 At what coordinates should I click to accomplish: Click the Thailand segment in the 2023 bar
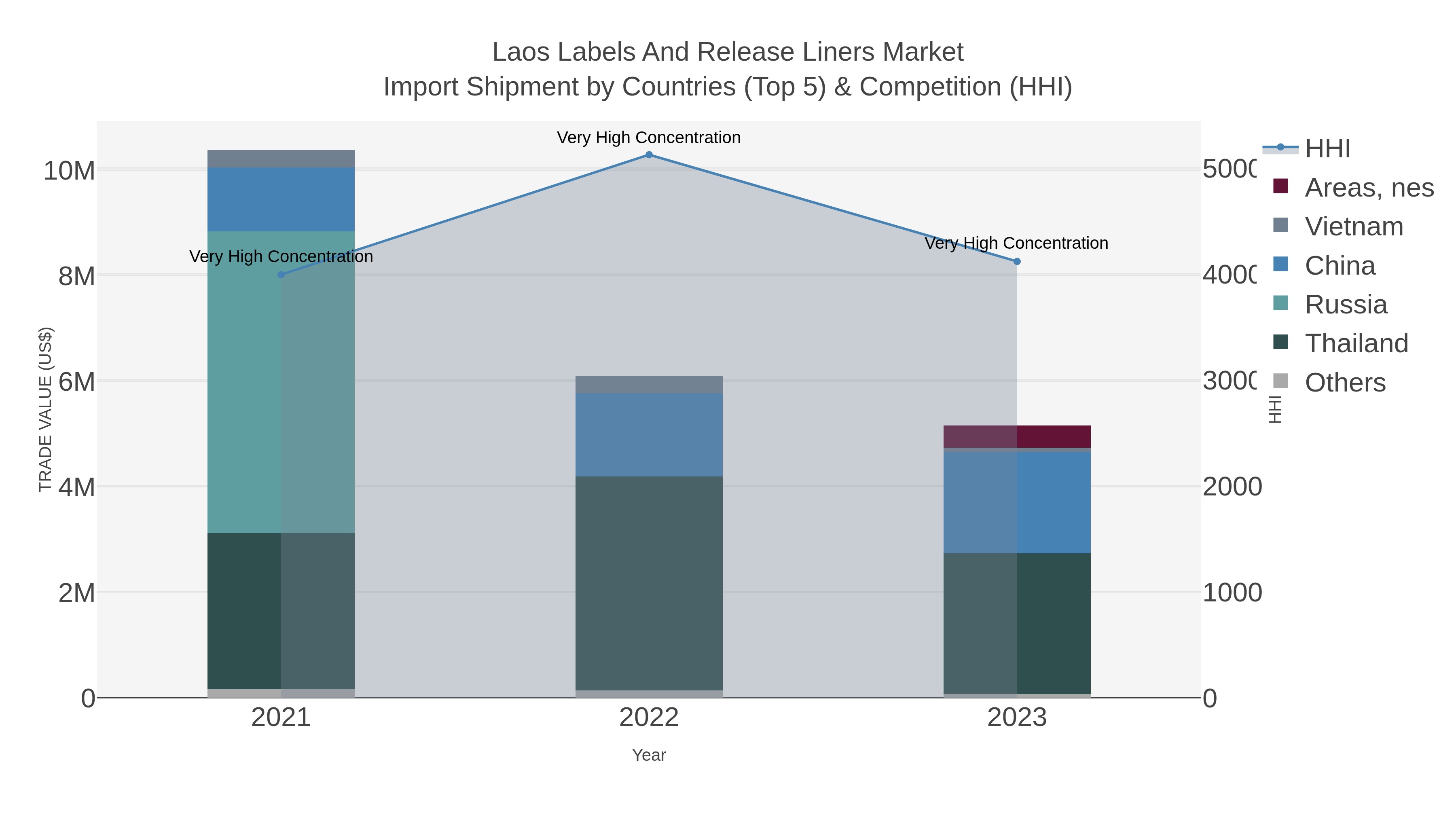pyautogui.click(x=1017, y=623)
